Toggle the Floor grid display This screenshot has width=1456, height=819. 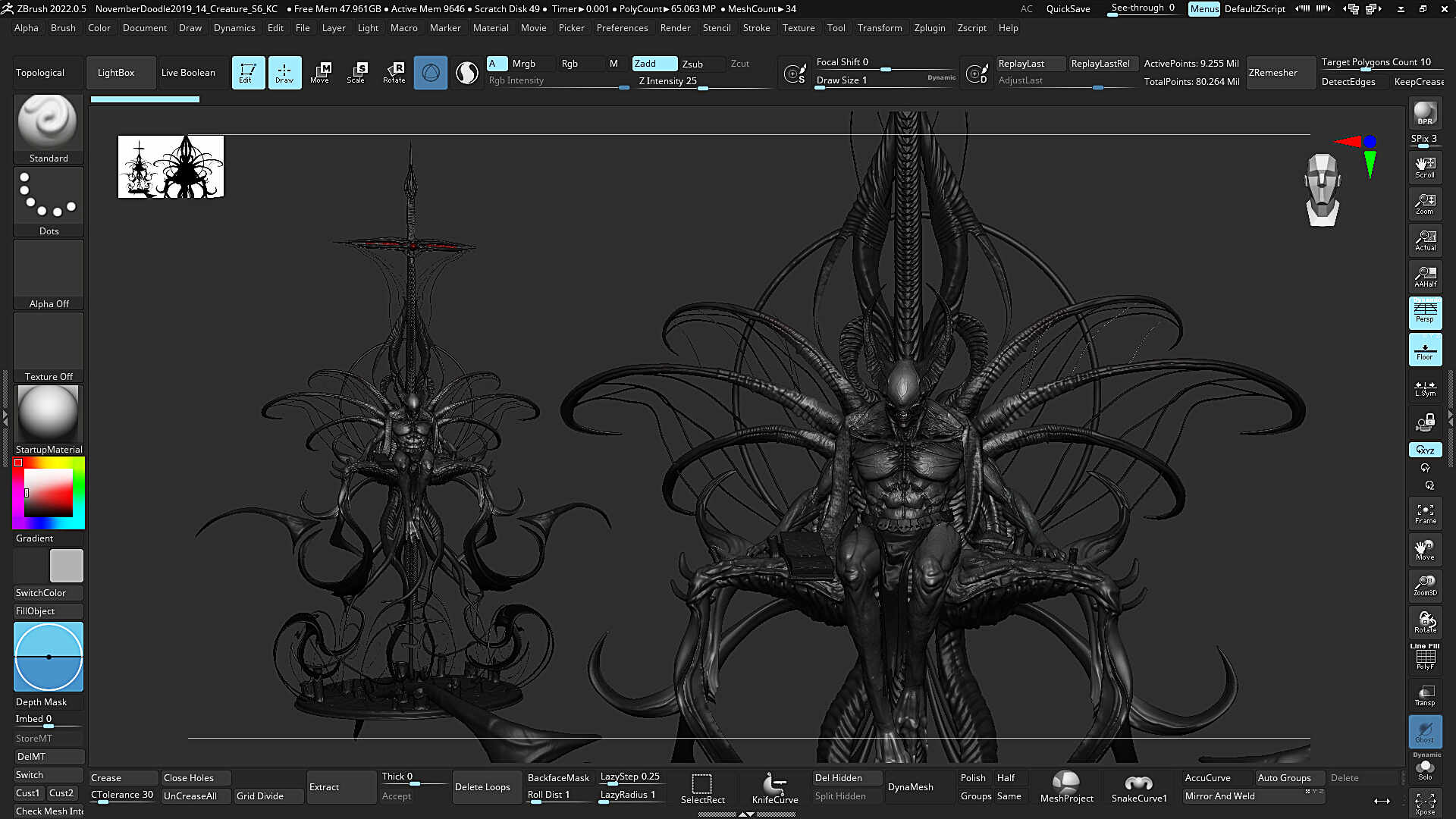coord(1426,350)
